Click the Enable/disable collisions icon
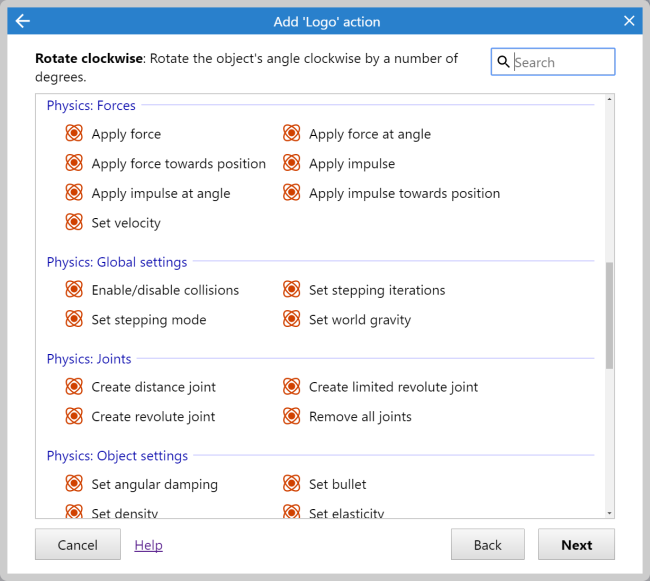Image resolution: width=650 pixels, height=581 pixels. [x=74, y=290]
